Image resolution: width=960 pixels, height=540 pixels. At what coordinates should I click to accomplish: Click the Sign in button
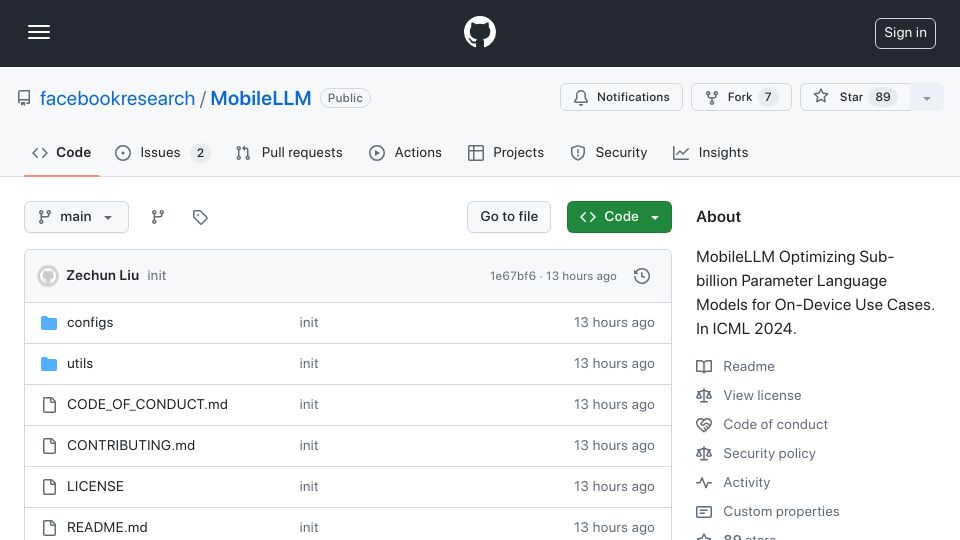905,33
